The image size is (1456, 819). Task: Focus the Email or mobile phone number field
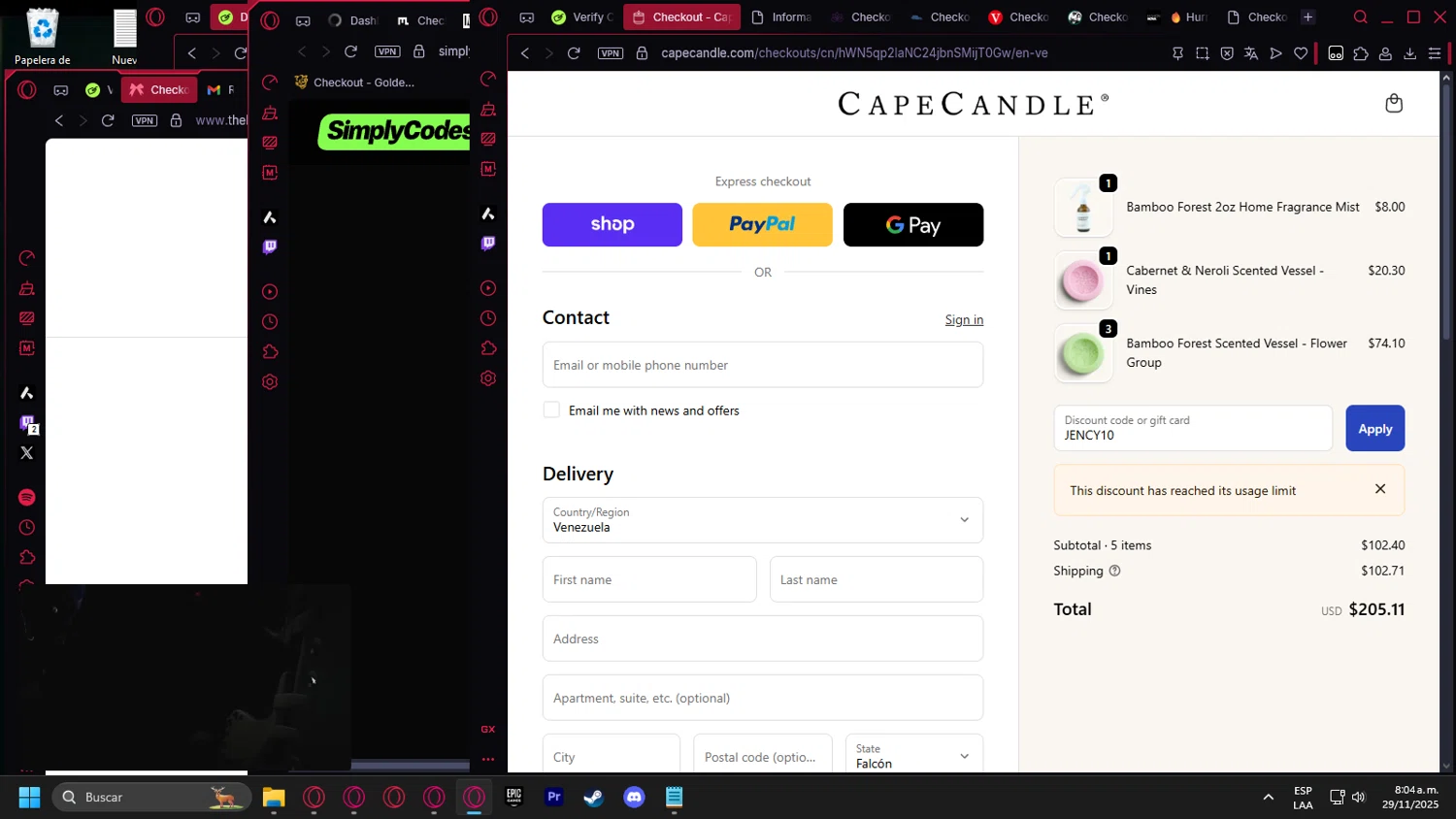pos(763,365)
